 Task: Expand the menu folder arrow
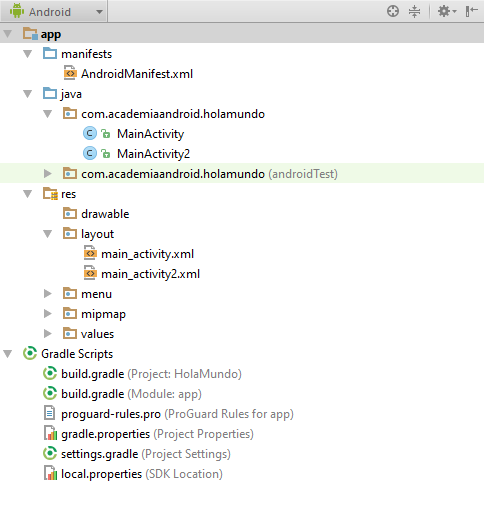48,293
